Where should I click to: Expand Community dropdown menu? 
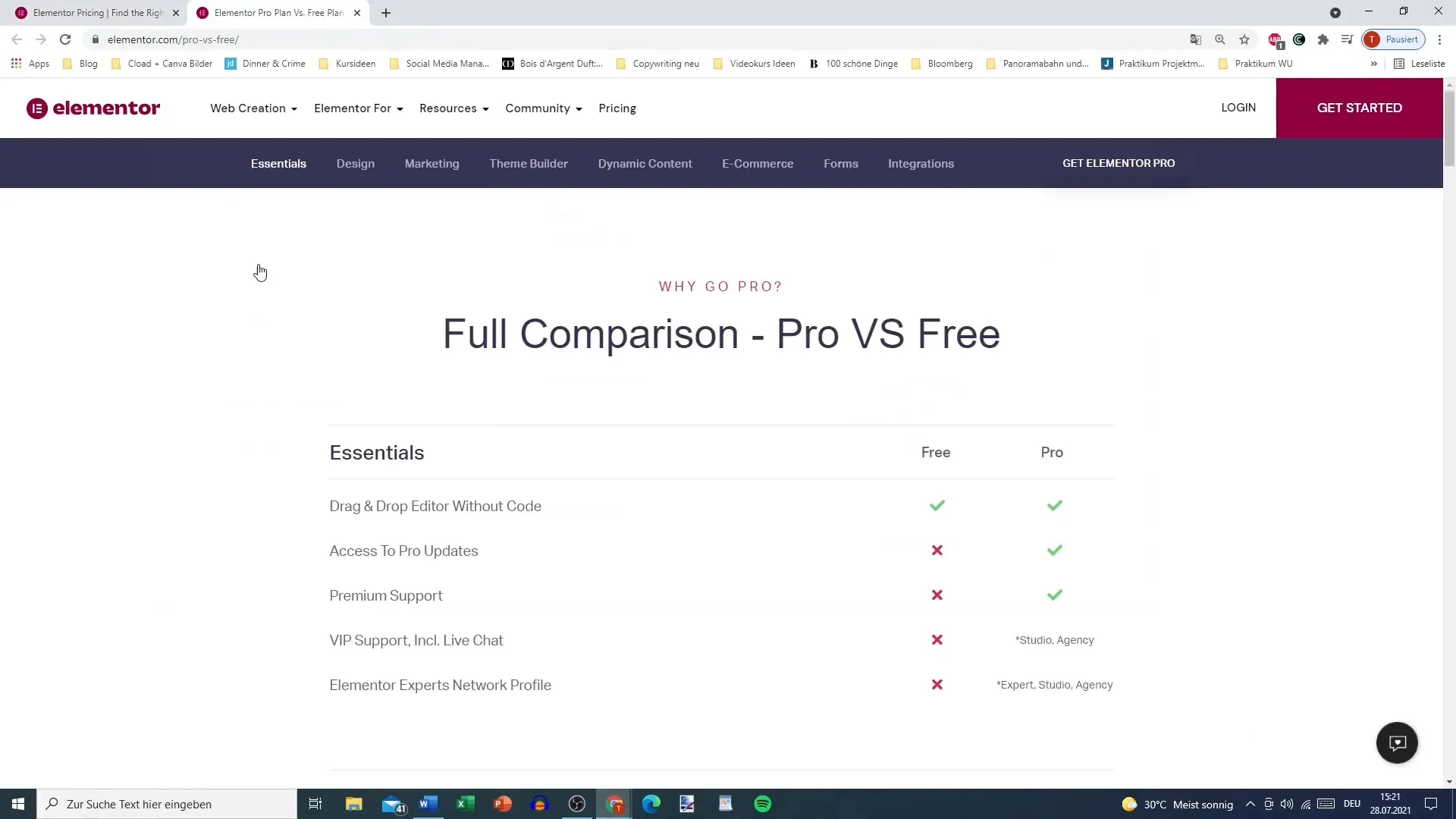[x=543, y=108]
